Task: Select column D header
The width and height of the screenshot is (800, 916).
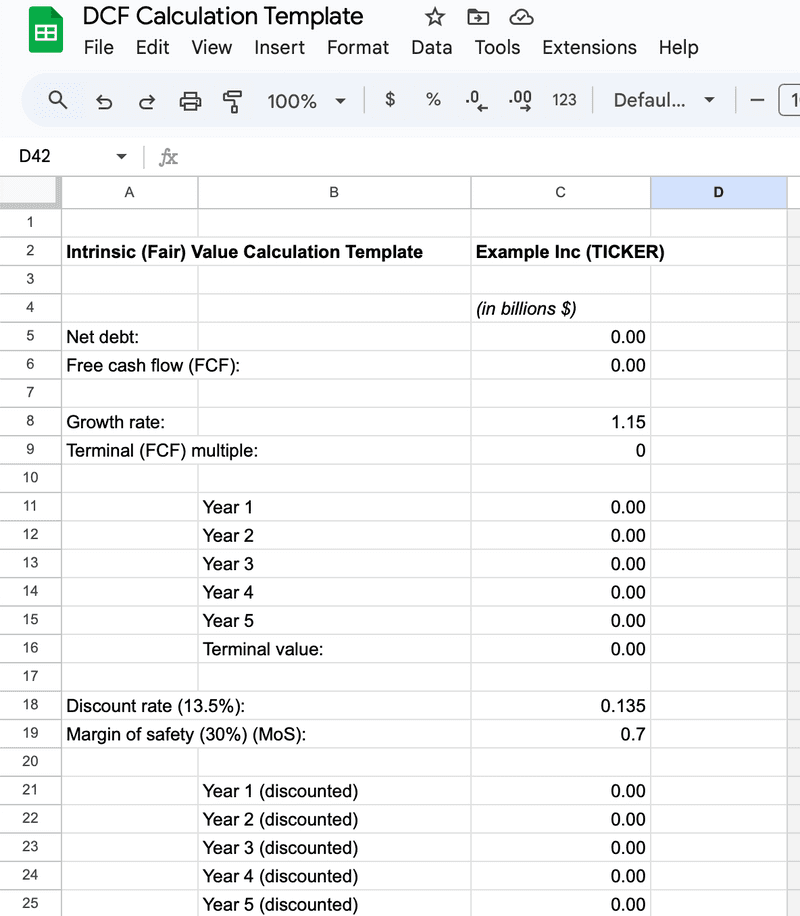Action: pos(718,193)
